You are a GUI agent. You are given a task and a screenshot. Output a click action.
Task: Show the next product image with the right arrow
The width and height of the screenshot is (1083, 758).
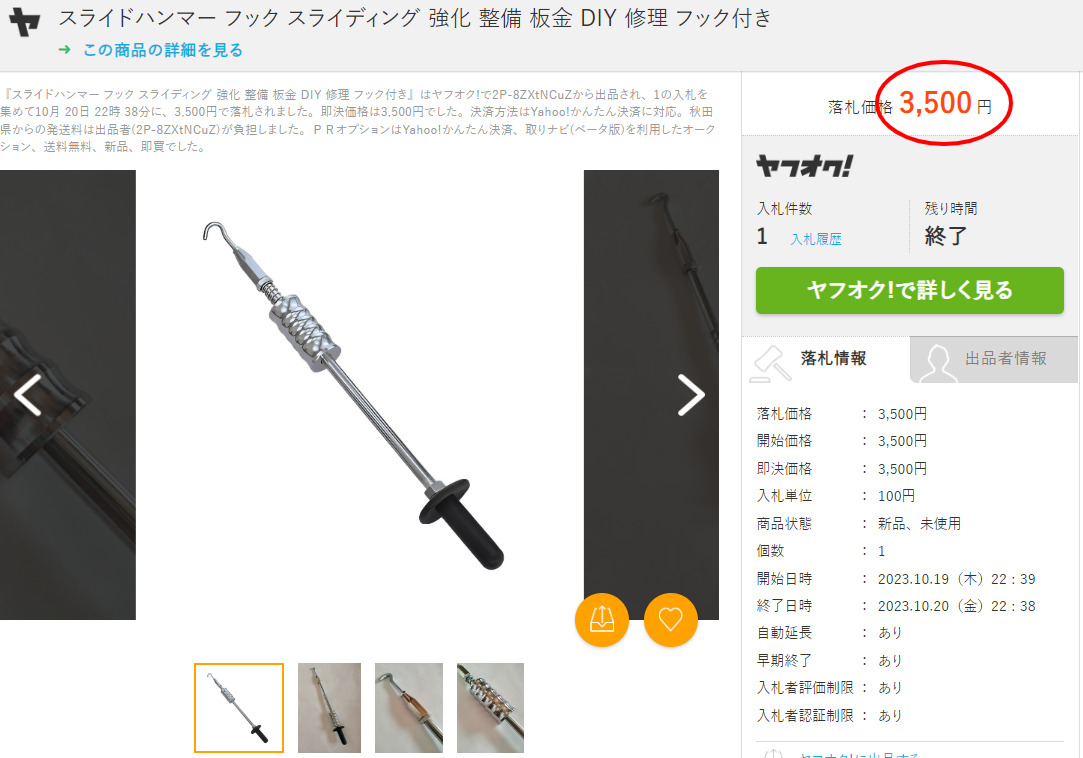click(691, 395)
